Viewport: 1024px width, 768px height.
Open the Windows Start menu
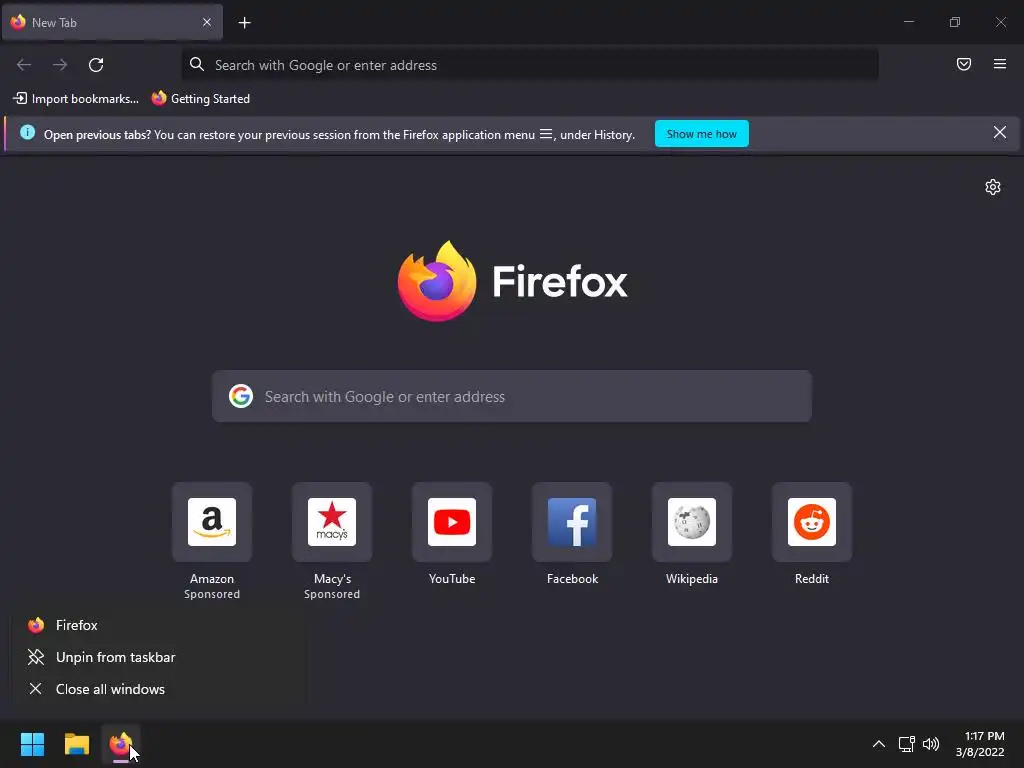(x=32, y=744)
